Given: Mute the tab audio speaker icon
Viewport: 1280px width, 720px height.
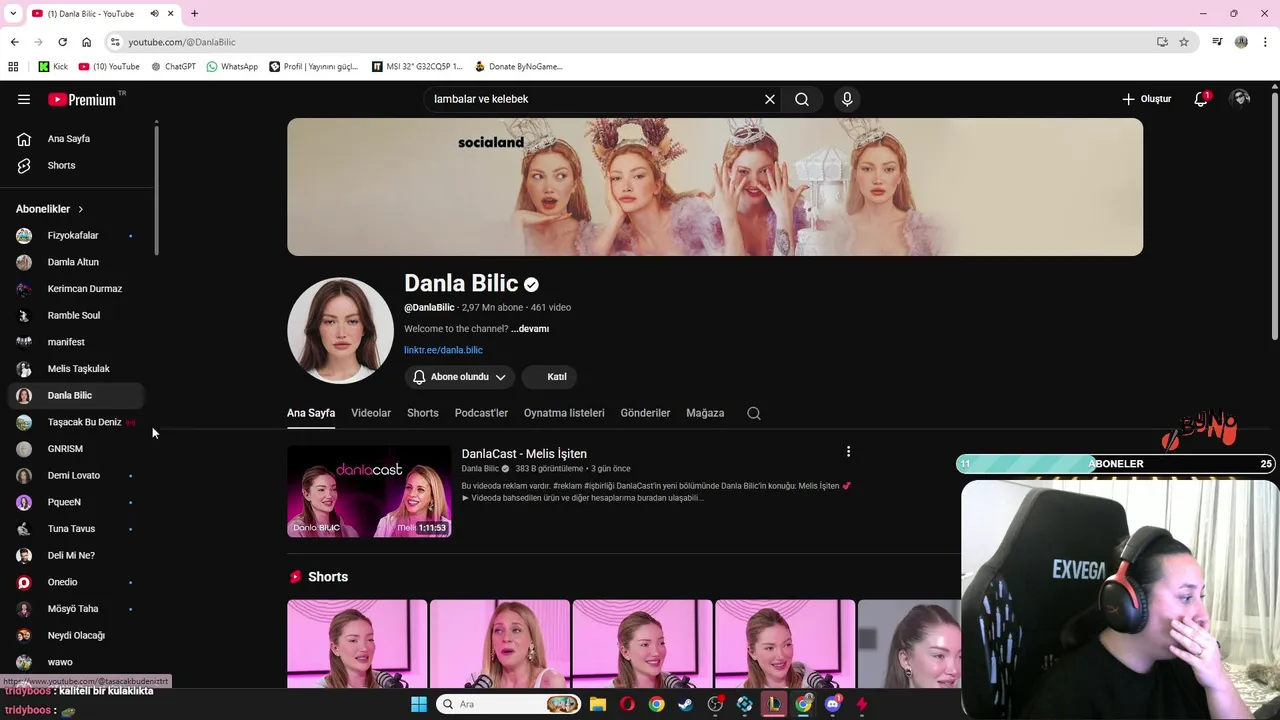Looking at the screenshot, I should (154, 14).
